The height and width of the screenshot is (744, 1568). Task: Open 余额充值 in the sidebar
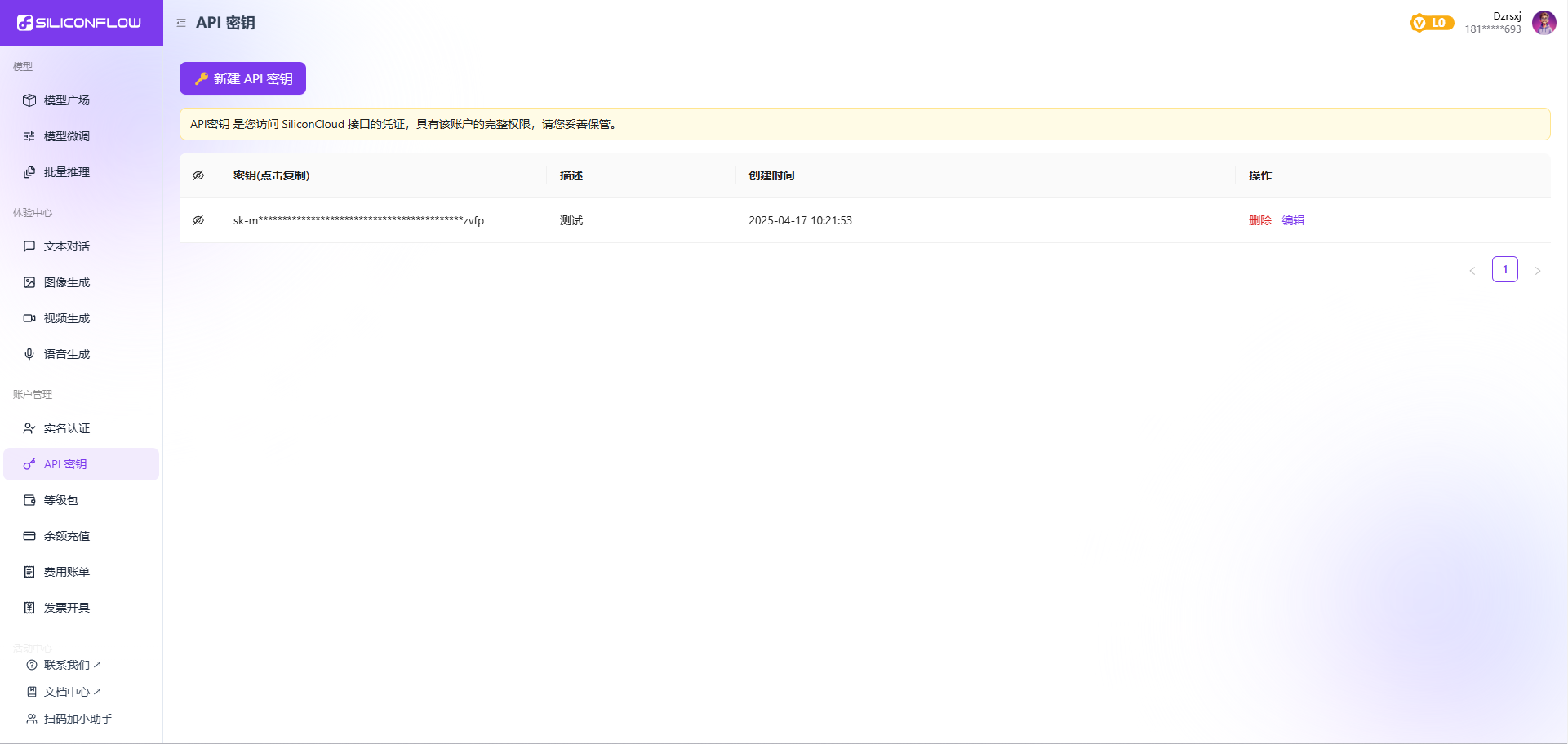click(x=66, y=536)
